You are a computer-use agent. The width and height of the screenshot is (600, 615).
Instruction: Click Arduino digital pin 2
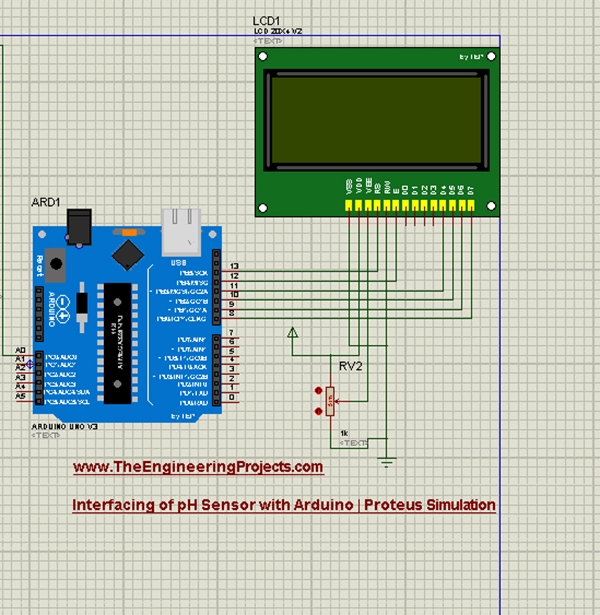(232, 378)
